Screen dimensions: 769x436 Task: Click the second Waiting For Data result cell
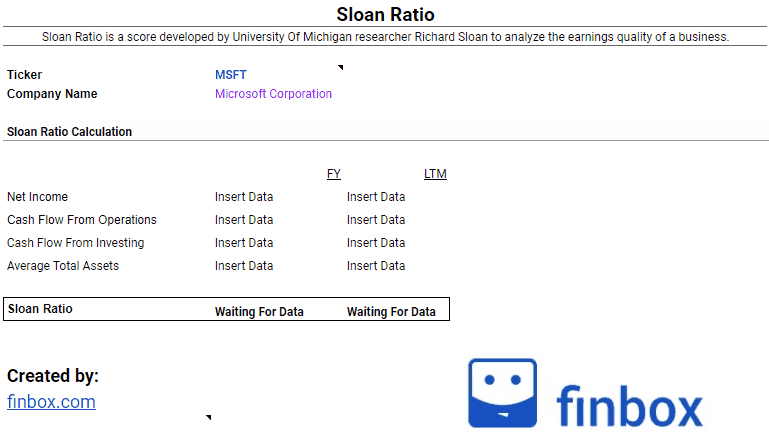click(x=391, y=312)
